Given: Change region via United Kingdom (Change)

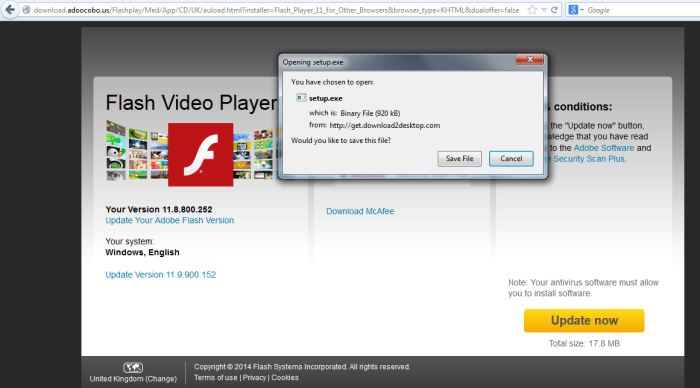Looking at the screenshot, I should (x=133, y=379).
